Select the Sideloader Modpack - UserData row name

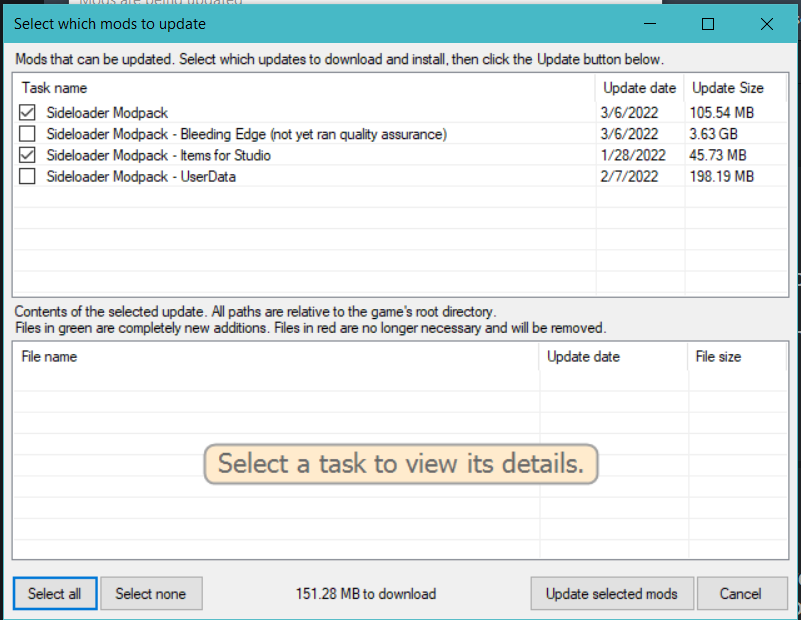click(x=141, y=177)
